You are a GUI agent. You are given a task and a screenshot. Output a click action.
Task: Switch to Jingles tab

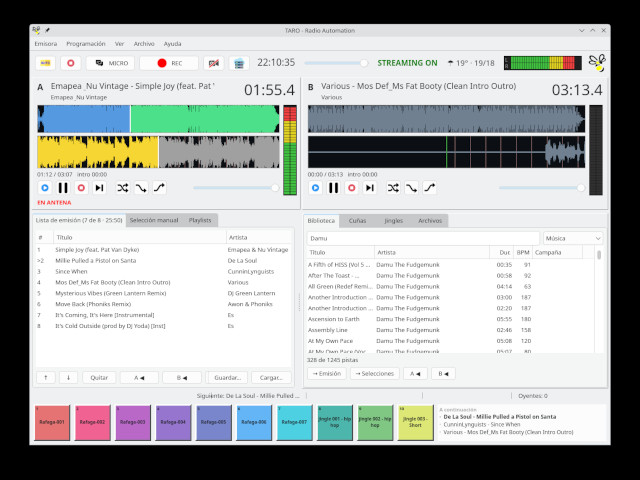click(393, 221)
